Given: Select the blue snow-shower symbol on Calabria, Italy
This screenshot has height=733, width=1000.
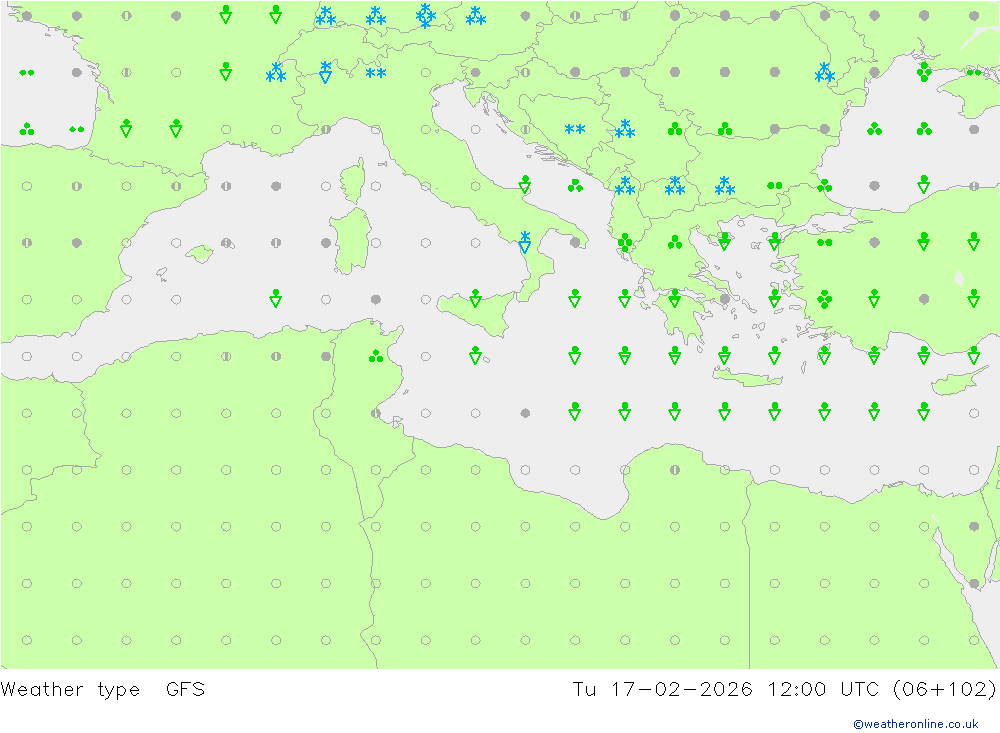Looking at the screenshot, I should 525,242.
